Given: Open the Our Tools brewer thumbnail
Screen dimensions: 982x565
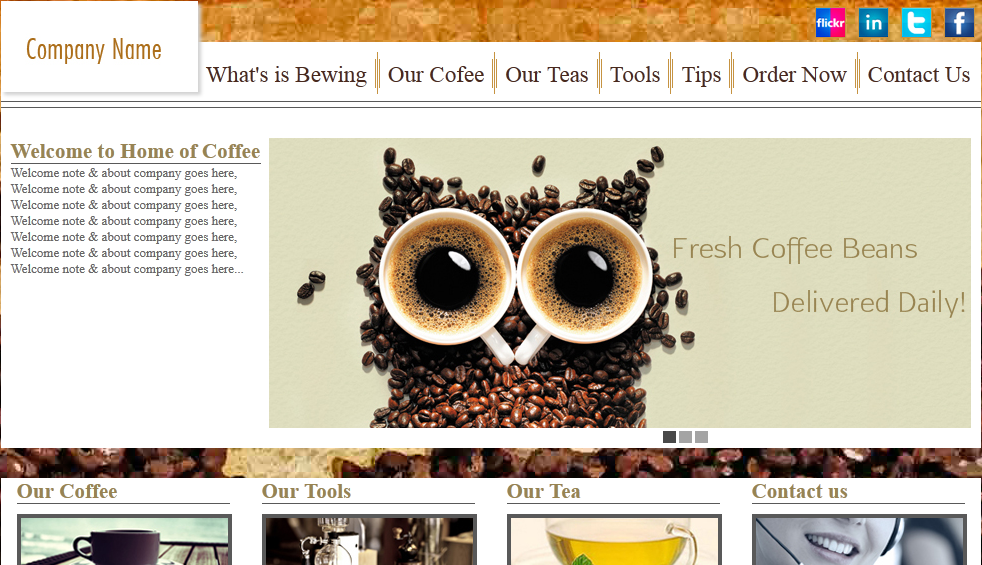Looking at the screenshot, I should coord(370,540).
